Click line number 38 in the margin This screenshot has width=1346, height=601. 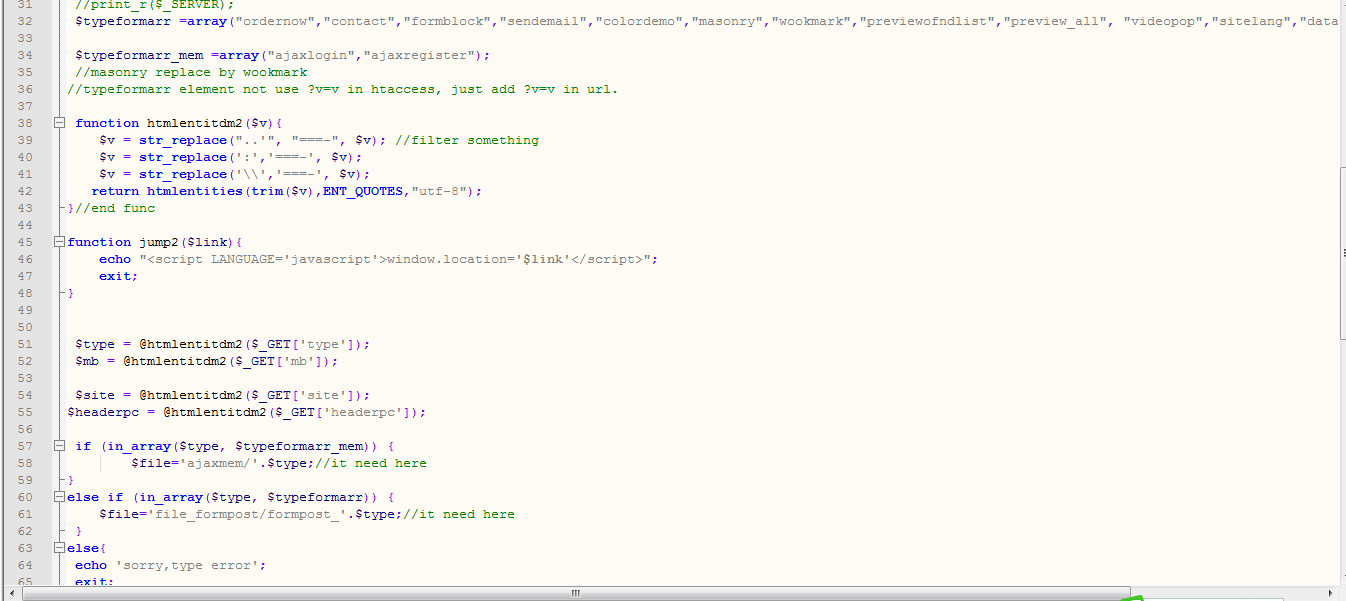24,123
